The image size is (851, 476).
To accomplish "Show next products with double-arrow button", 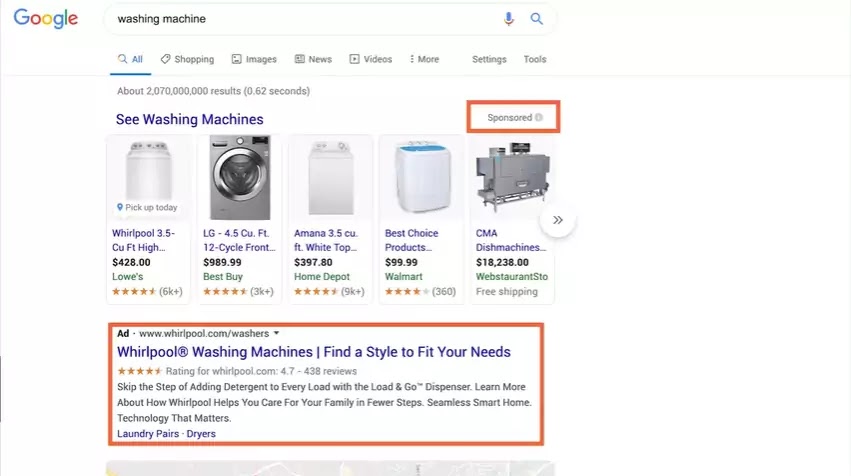I will (557, 220).
